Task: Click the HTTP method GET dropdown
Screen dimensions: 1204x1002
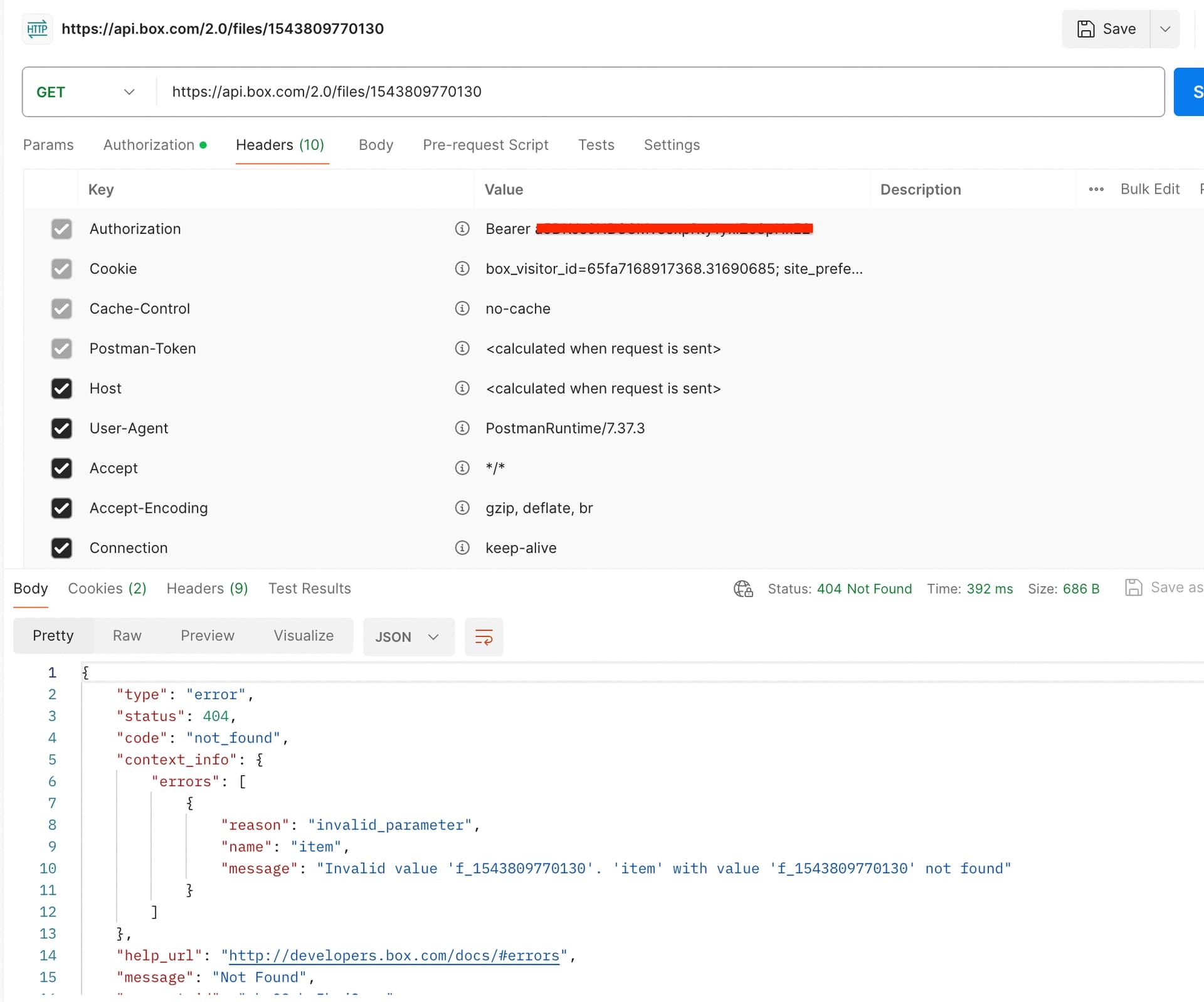Action: click(85, 91)
